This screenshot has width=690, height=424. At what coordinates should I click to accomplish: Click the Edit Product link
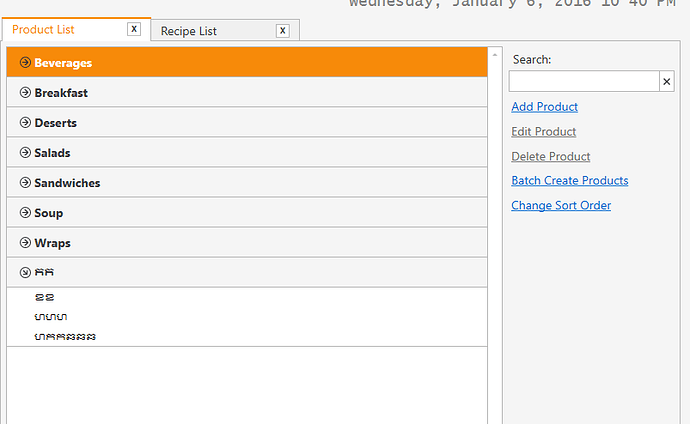pos(543,132)
